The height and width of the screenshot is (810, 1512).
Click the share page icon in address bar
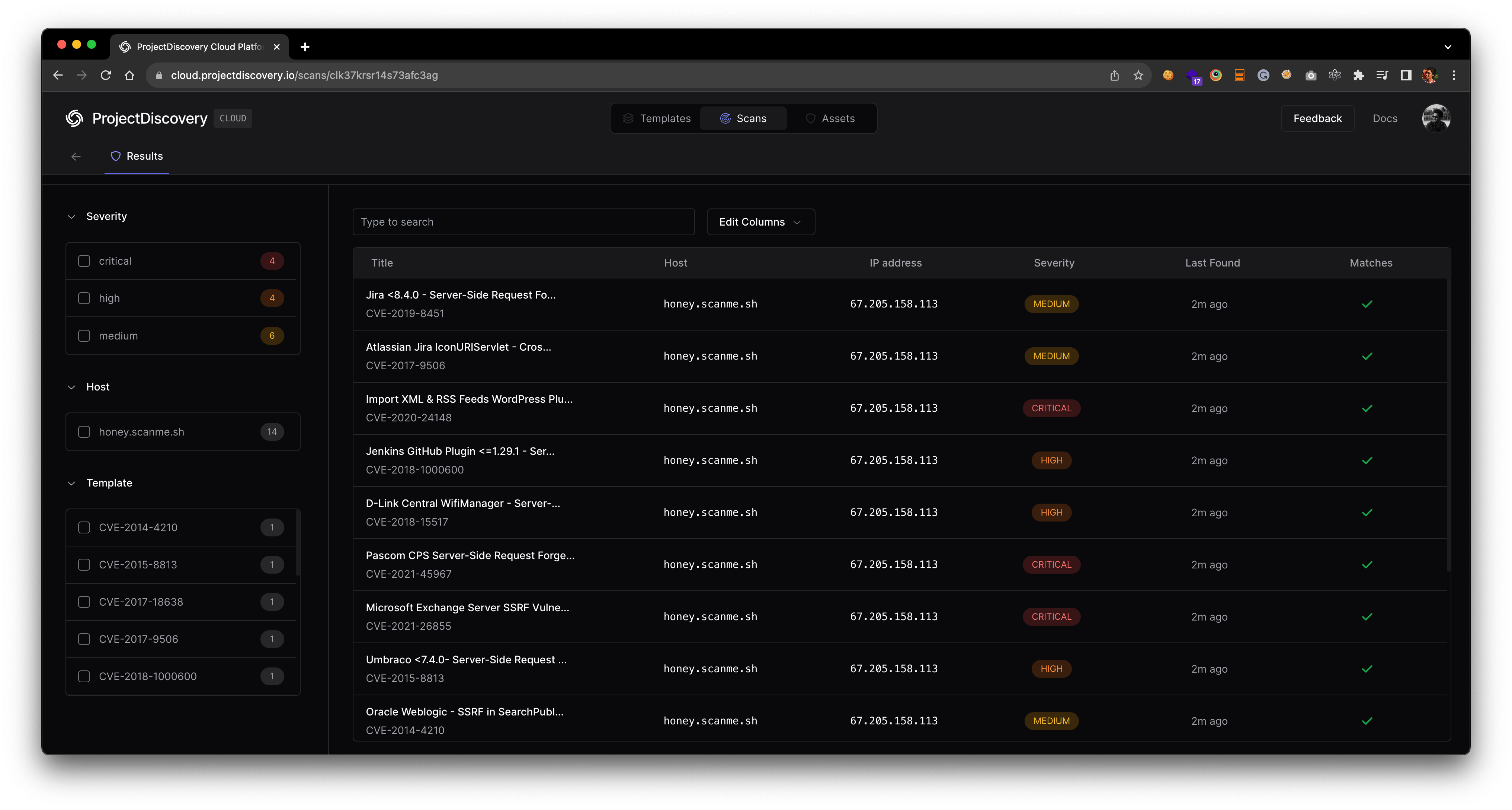click(1114, 75)
